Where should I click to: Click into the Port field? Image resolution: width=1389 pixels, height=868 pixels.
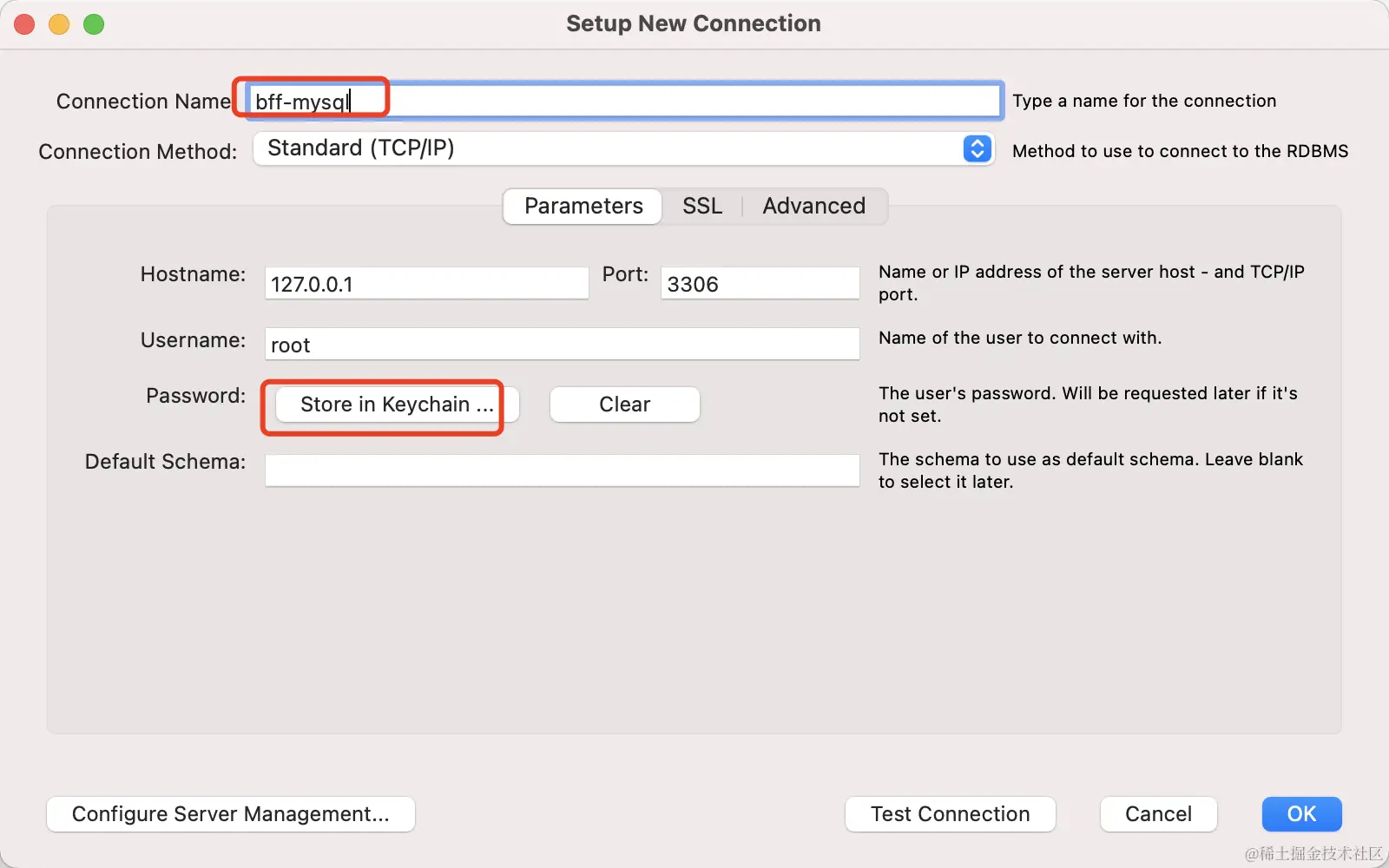click(760, 284)
